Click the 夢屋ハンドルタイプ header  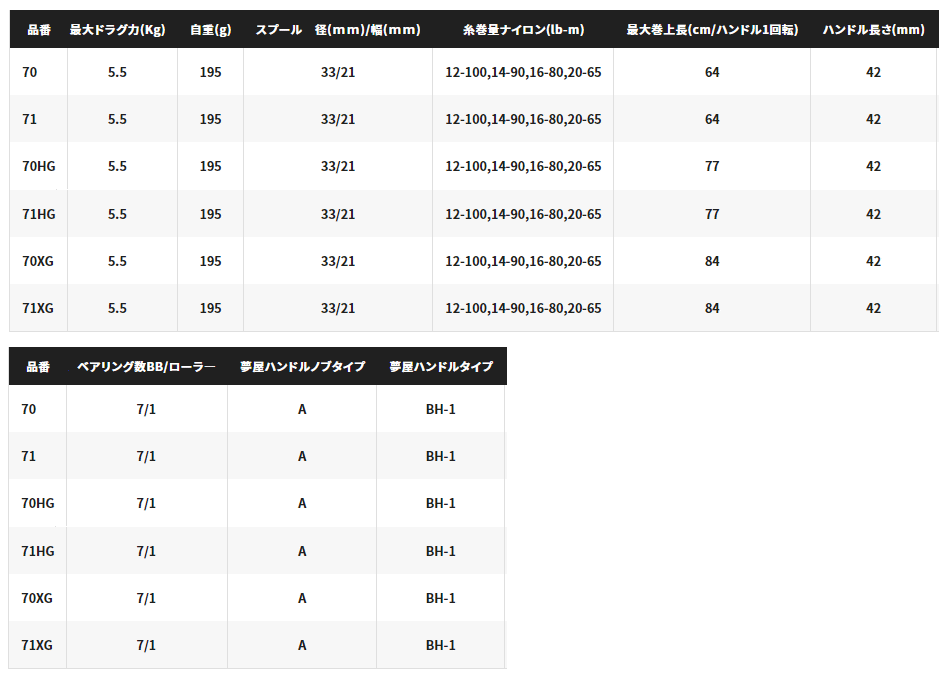tap(441, 366)
